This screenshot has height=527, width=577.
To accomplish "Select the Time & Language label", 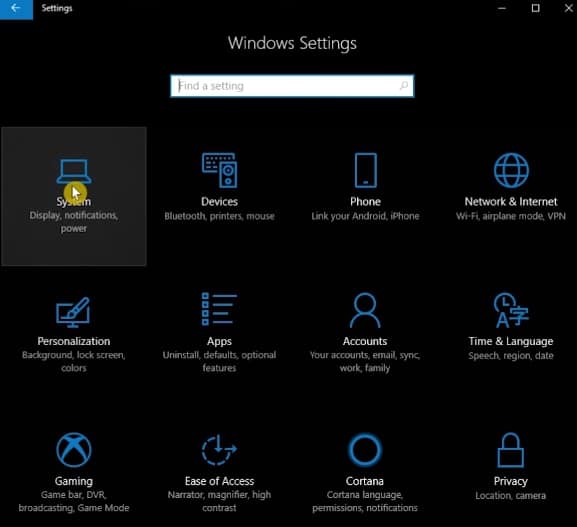I will pos(511,341).
